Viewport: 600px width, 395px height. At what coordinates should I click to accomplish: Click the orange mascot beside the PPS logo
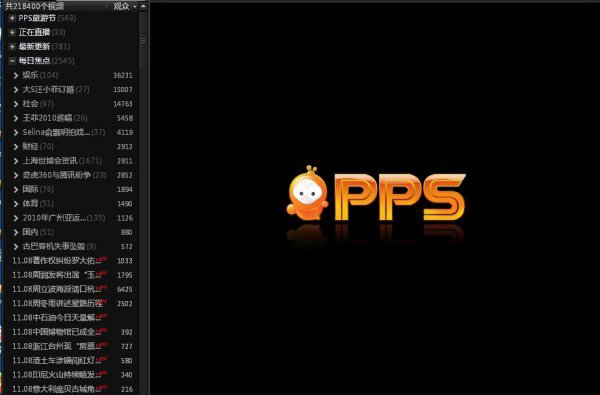click(307, 193)
